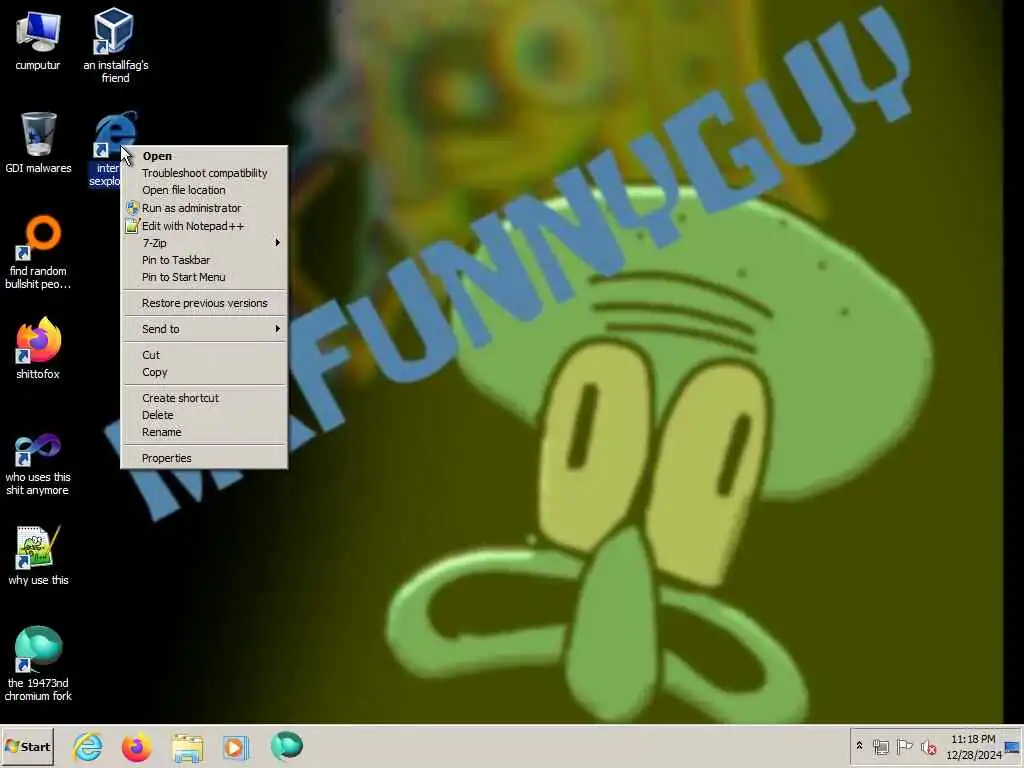Choose Restore previous versions

pos(204,303)
